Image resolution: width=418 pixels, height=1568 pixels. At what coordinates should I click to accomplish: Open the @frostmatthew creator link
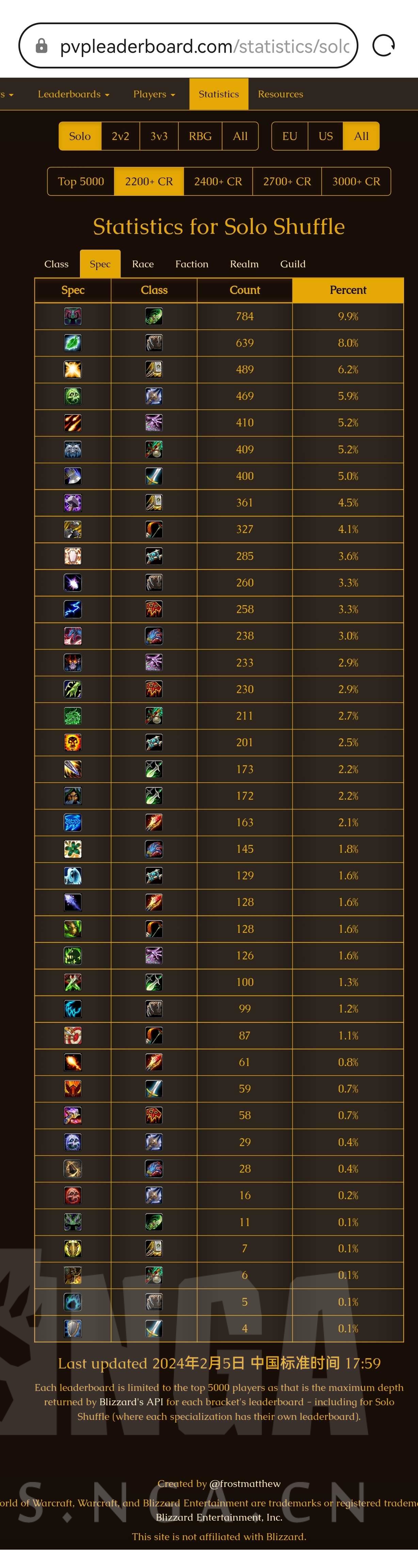pyautogui.click(x=245, y=1484)
